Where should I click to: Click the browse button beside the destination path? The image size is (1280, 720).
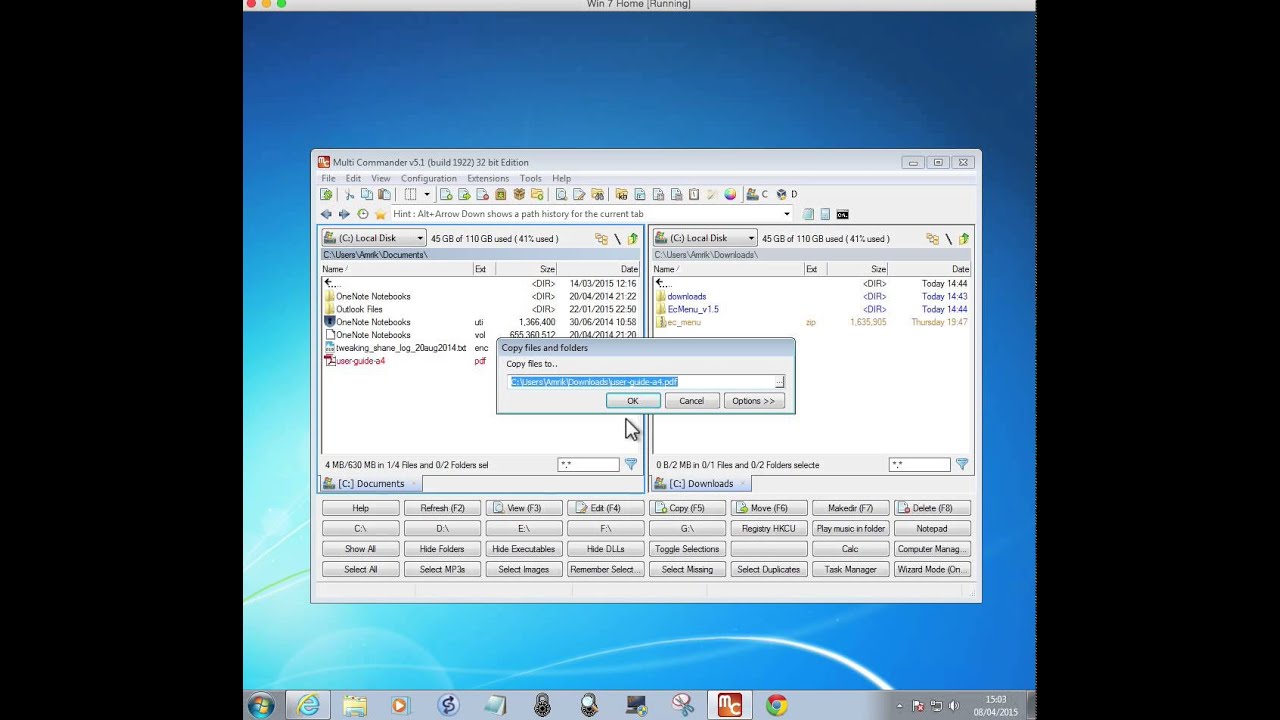(779, 382)
